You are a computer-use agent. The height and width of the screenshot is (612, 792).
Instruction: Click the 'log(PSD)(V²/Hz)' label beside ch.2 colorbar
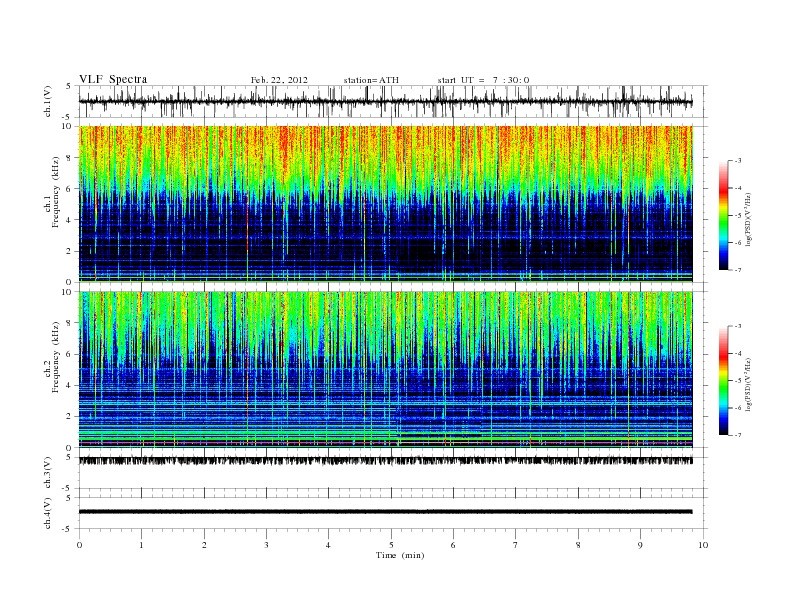pos(749,384)
